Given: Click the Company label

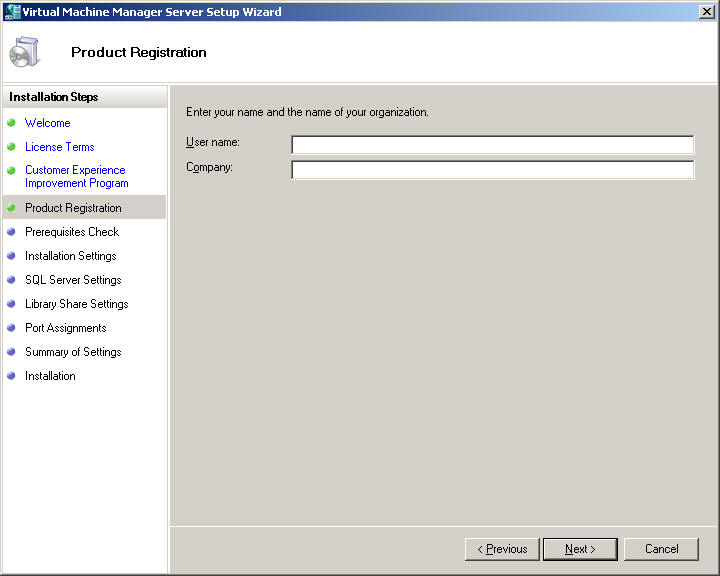Looking at the screenshot, I should coord(209,167).
